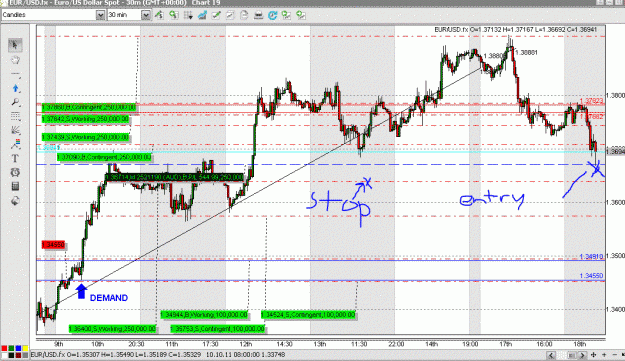Click the chart properties icon
This screenshot has height=361, width=625.
pyautogui.click(x=230, y=15)
